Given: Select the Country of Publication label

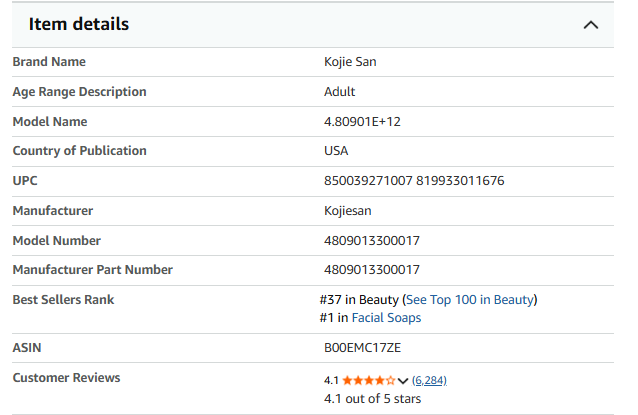Looking at the screenshot, I should click(x=79, y=151).
